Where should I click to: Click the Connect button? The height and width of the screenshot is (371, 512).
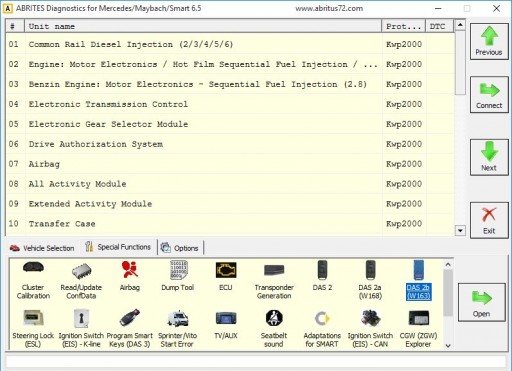(489, 95)
